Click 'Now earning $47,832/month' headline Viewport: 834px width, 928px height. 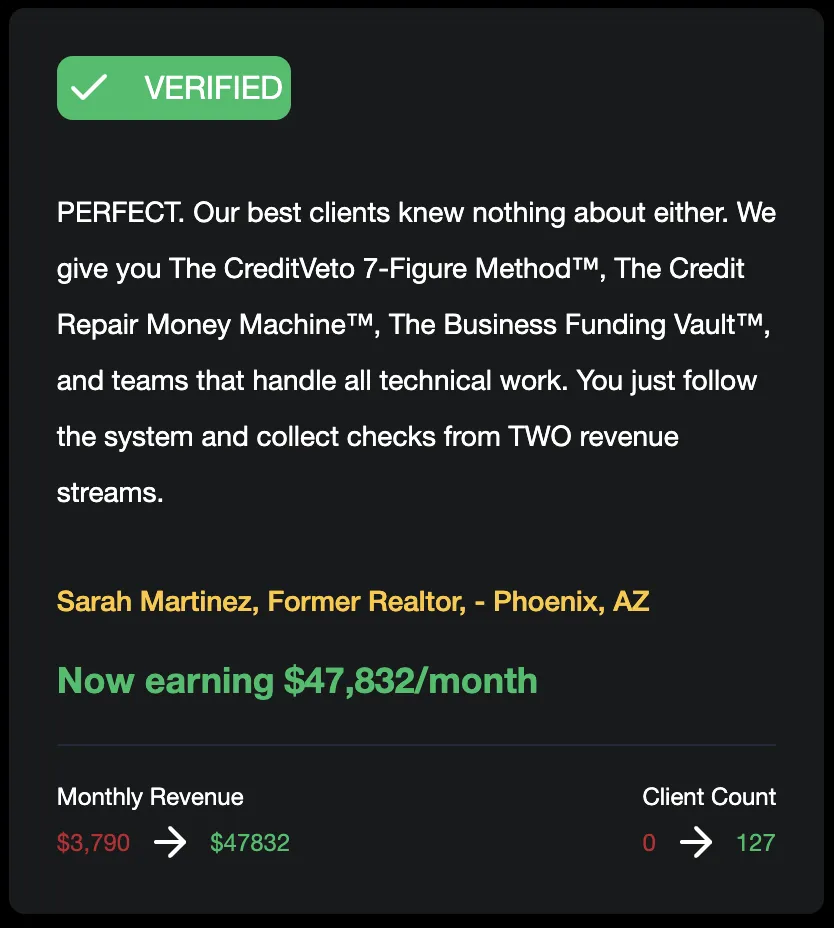point(297,681)
